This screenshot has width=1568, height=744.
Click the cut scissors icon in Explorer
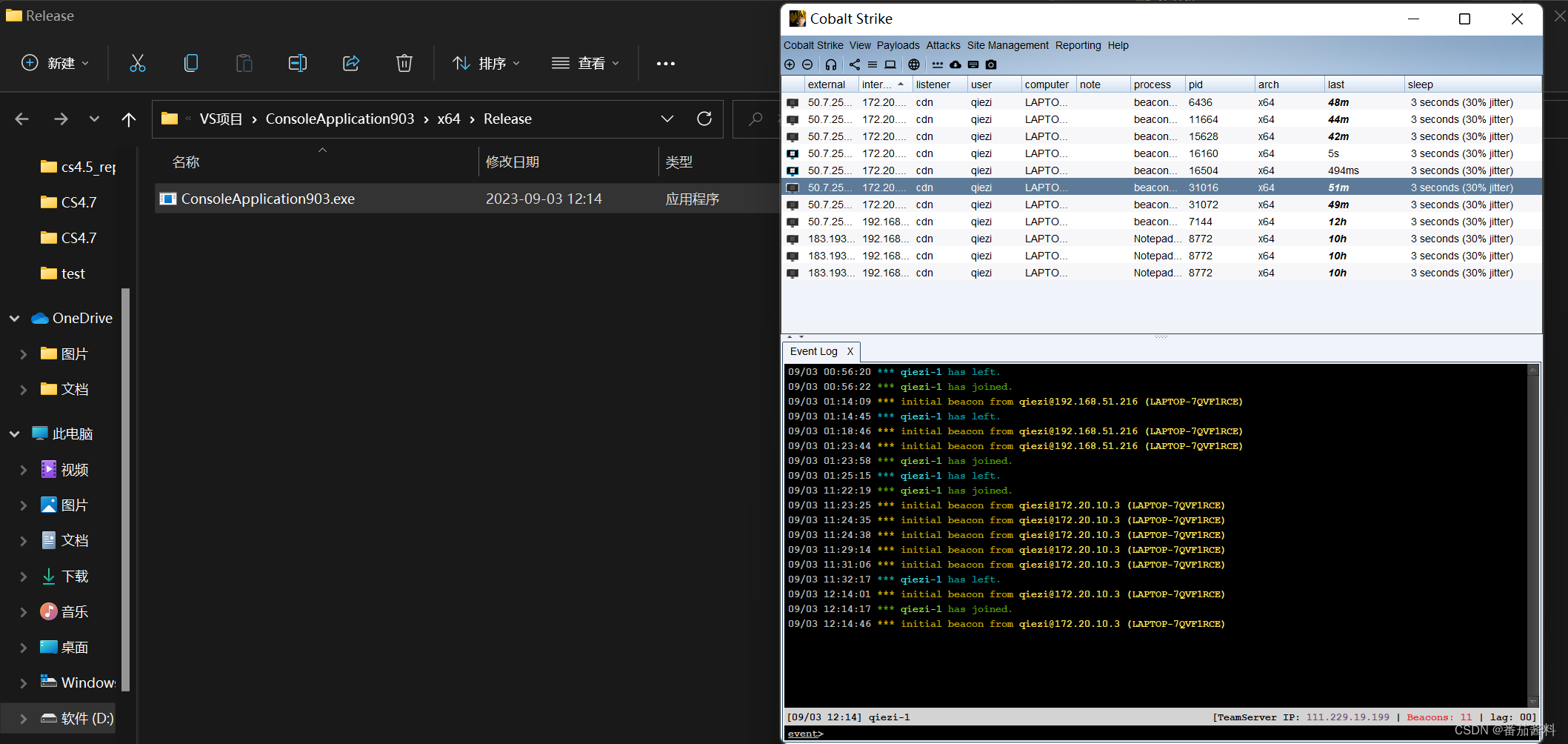pos(137,63)
